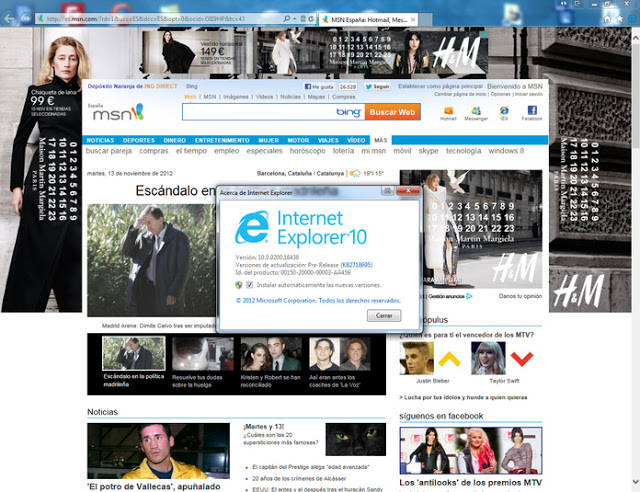The image size is (640, 492).
Task: Click inside the Bing search field
Action: pos(260,112)
